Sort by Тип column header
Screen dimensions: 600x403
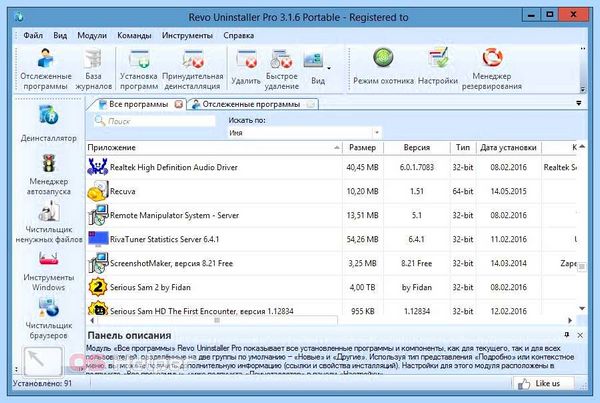click(463, 147)
